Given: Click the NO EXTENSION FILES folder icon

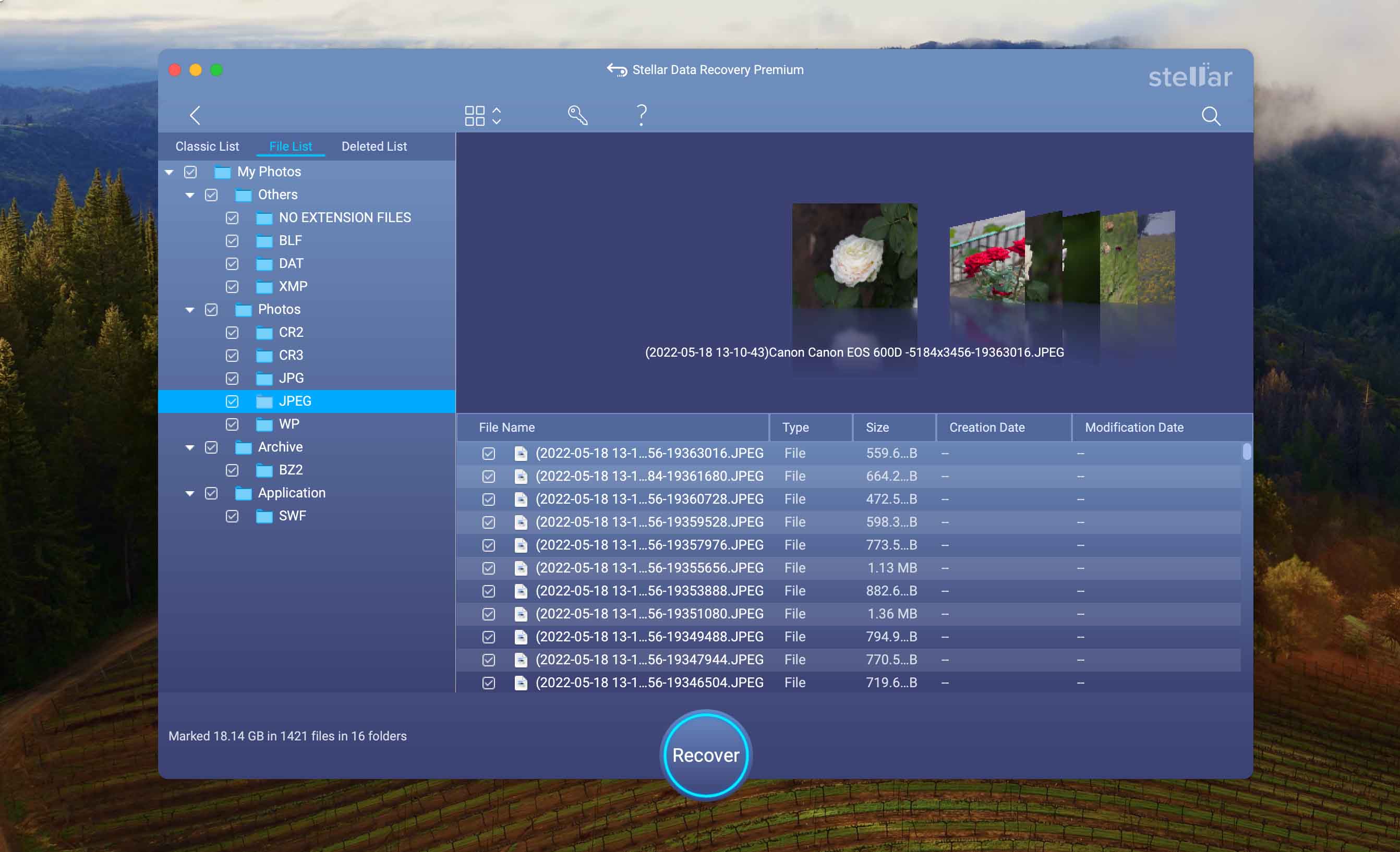Looking at the screenshot, I should (x=264, y=218).
